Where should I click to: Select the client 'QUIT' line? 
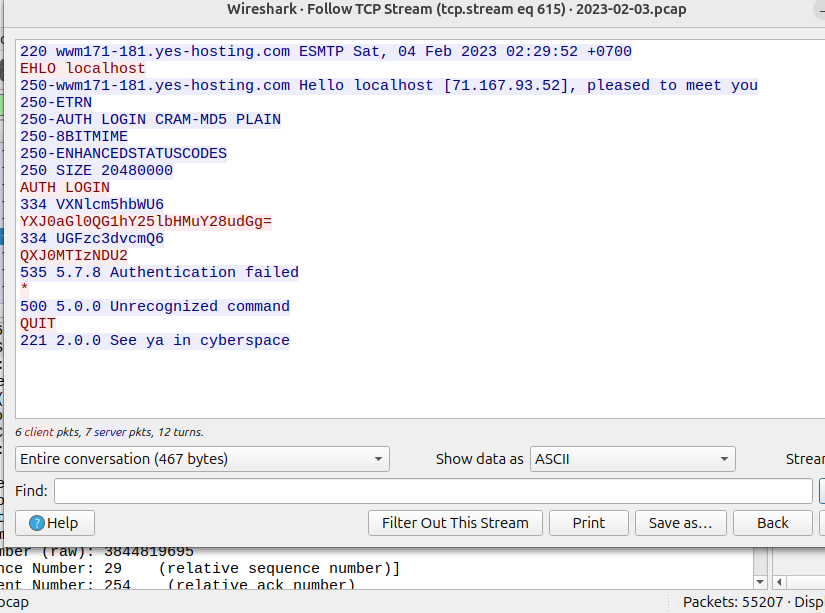[x=38, y=324]
